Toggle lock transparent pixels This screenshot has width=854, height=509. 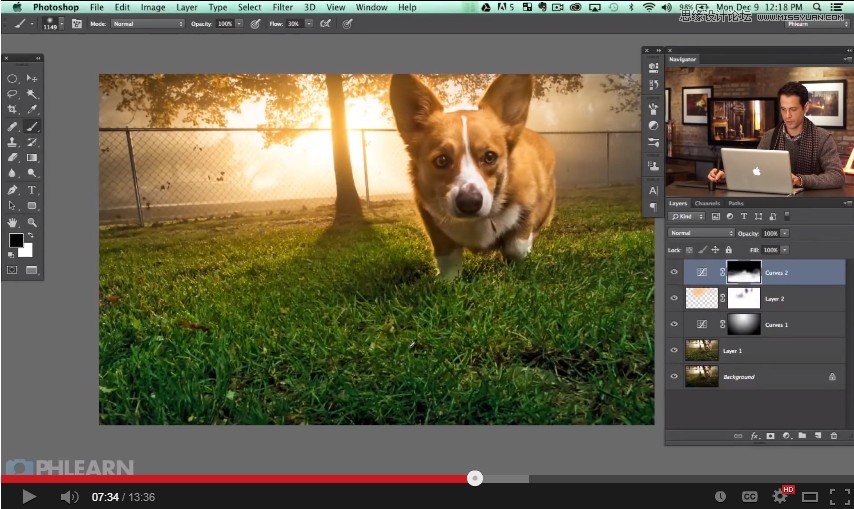tap(690, 250)
